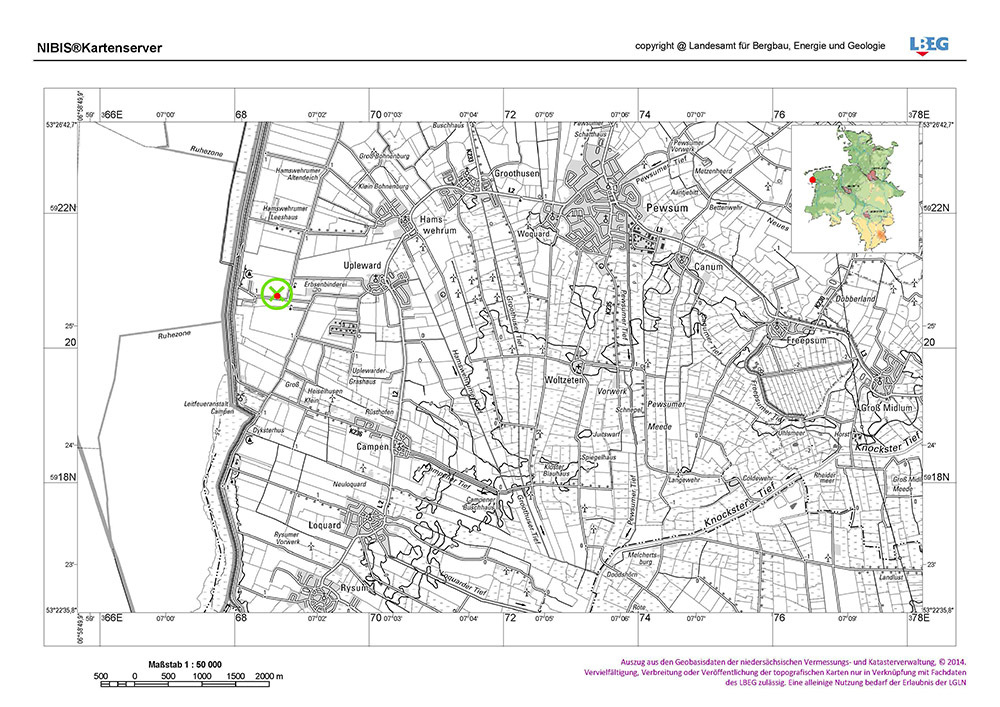
Task: Select the Pewsumer Meede label
Action: tap(665, 415)
